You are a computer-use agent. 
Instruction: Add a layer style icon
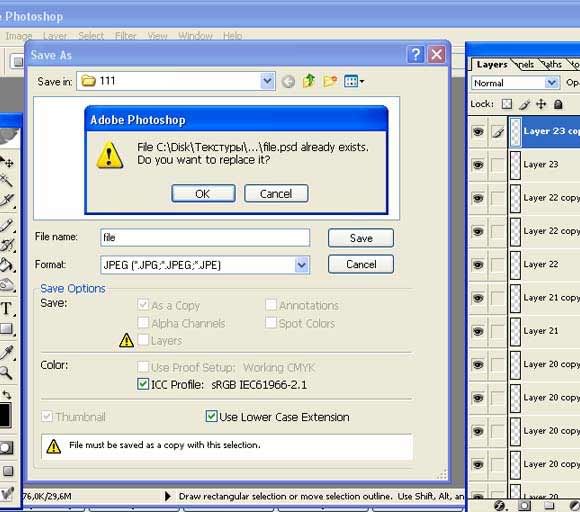pos(499,505)
